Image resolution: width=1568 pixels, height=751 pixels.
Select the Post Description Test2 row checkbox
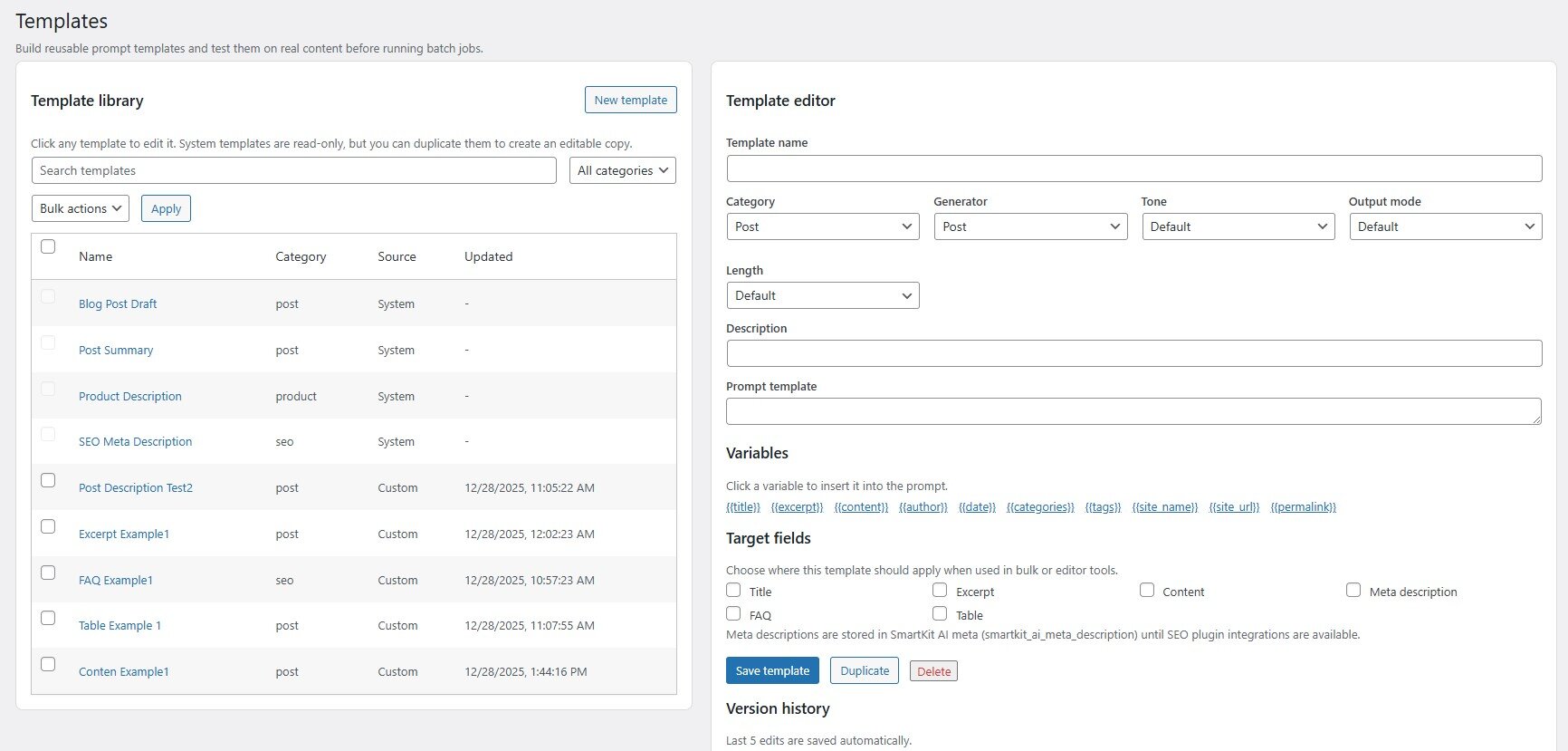pyautogui.click(x=48, y=480)
